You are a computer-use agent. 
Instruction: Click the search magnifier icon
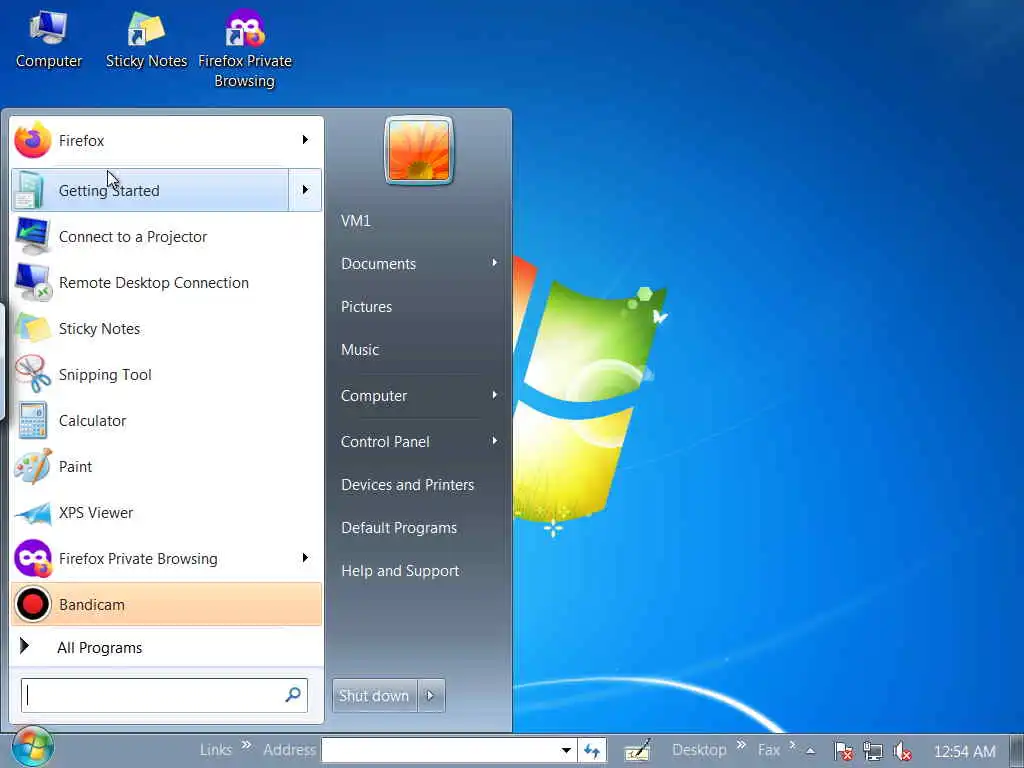coord(293,694)
